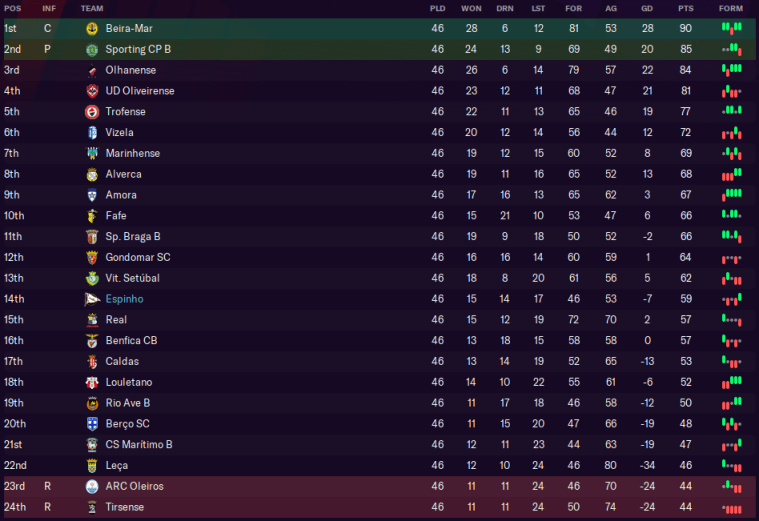Click the Beira-Mar club badge
This screenshot has width=759, height=521.
coord(92,29)
